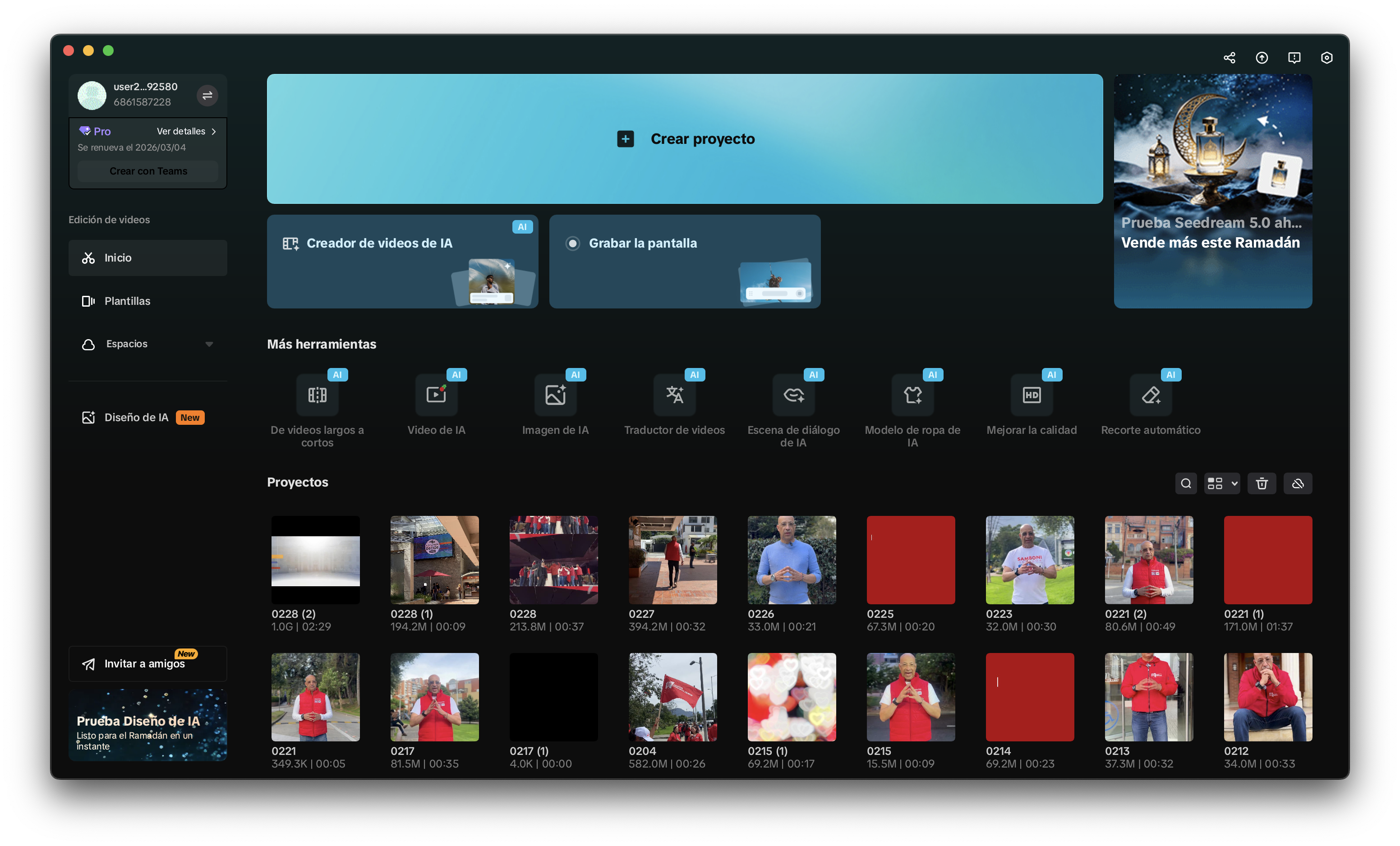The height and width of the screenshot is (846, 1400).
Task: Open the feedback message icon
Action: click(1294, 58)
